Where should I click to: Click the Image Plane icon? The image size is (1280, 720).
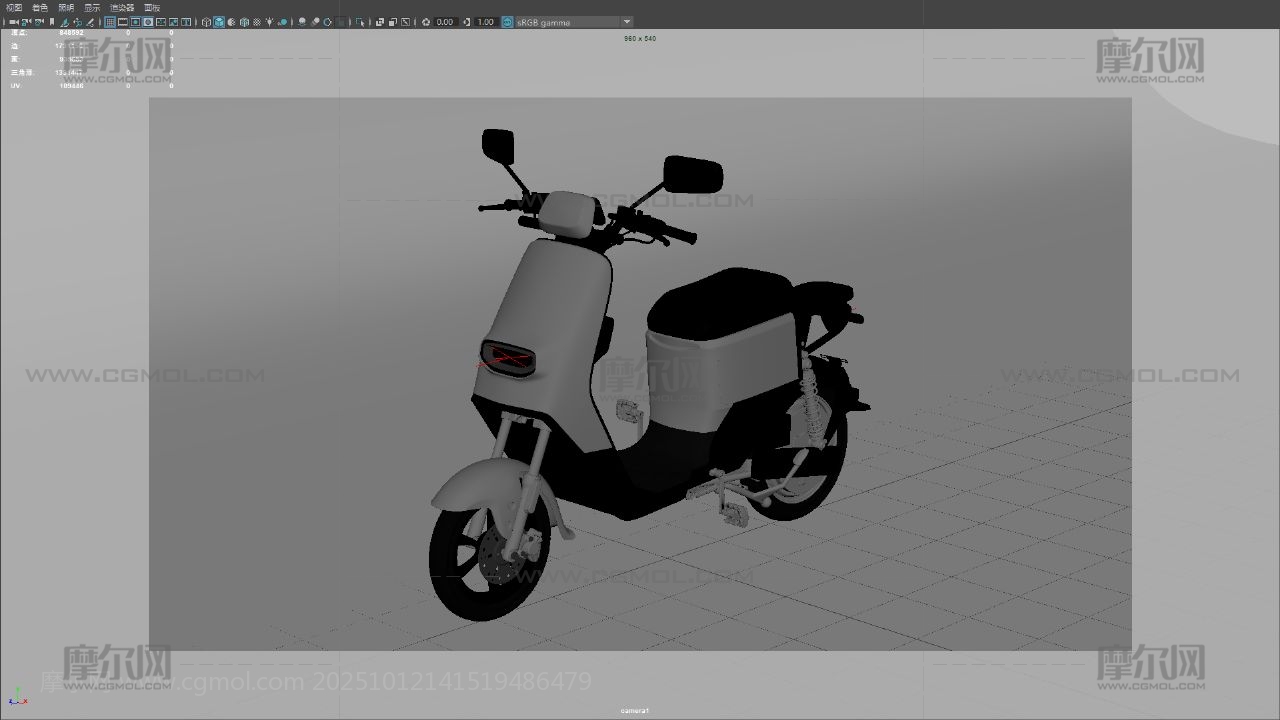(x=64, y=22)
